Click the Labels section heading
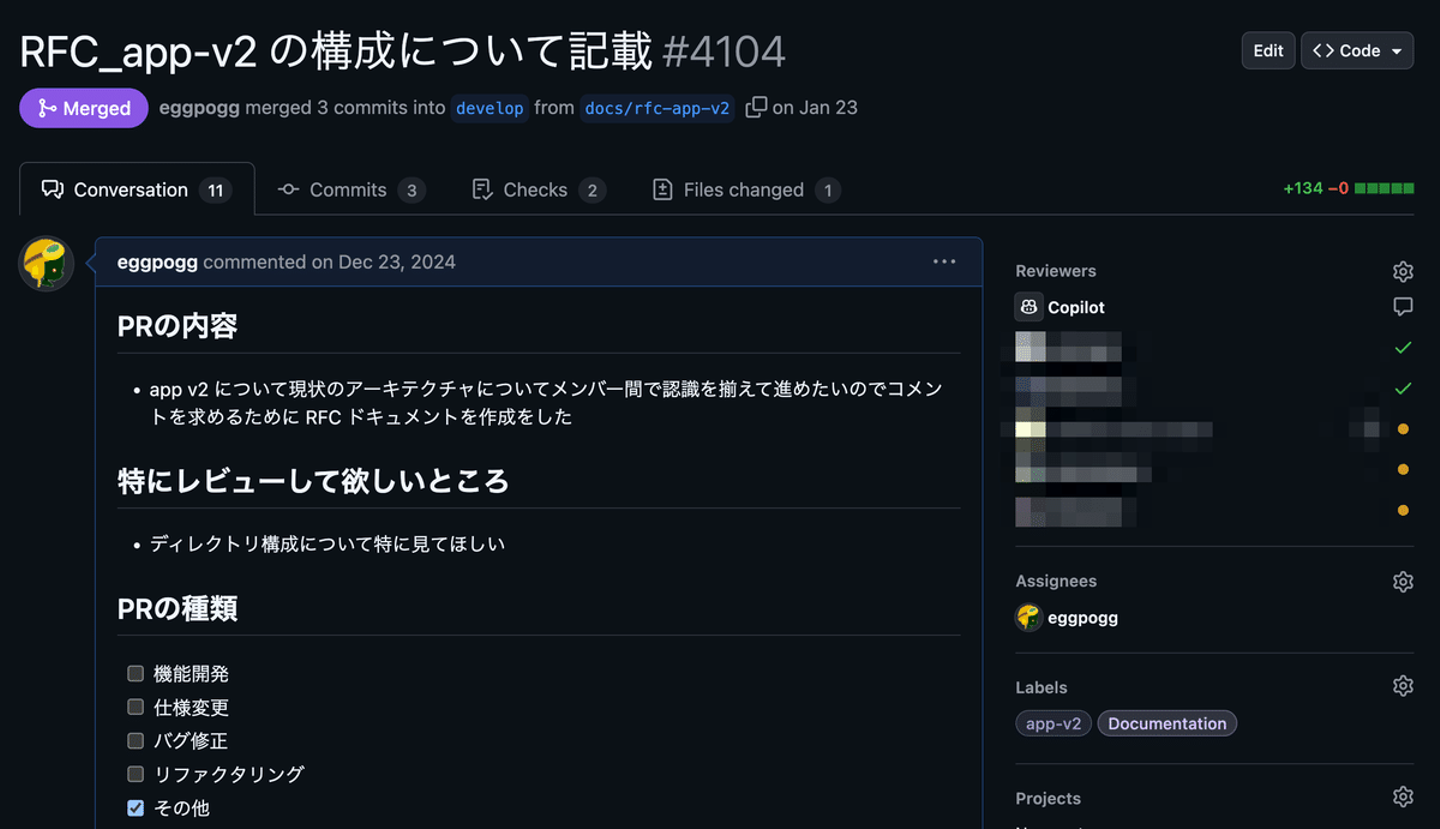Image resolution: width=1440 pixels, height=829 pixels. (x=1041, y=687)
